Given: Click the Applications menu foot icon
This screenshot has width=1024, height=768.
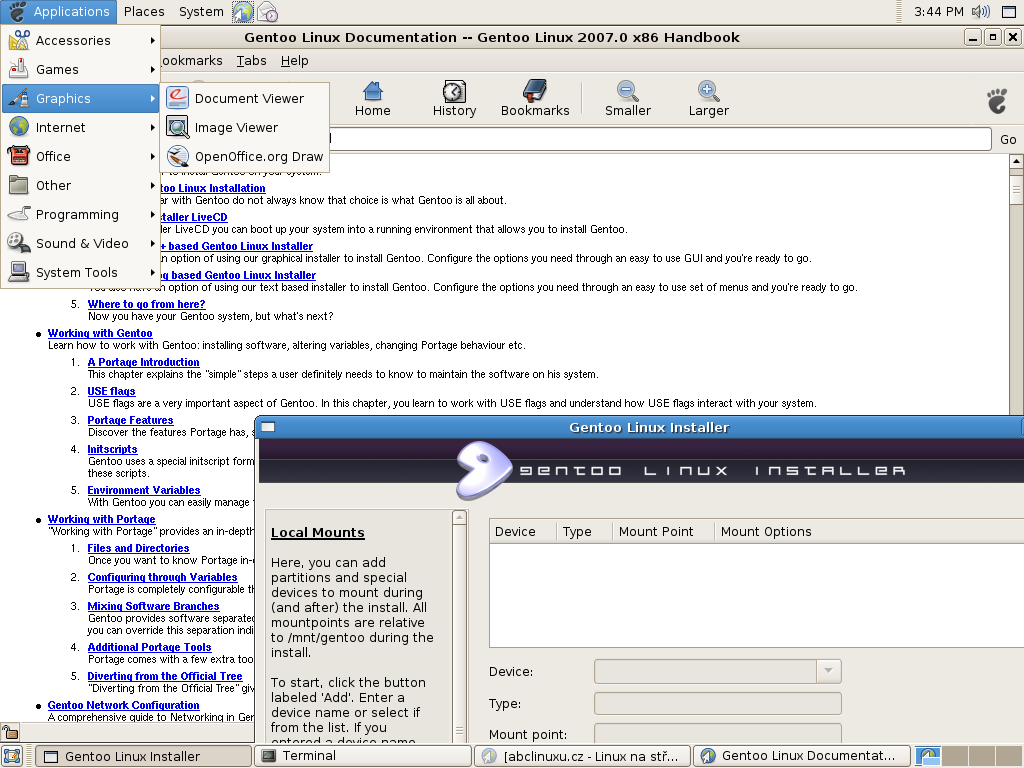Looking at the screenshot, I should click(x=17, y=11).
